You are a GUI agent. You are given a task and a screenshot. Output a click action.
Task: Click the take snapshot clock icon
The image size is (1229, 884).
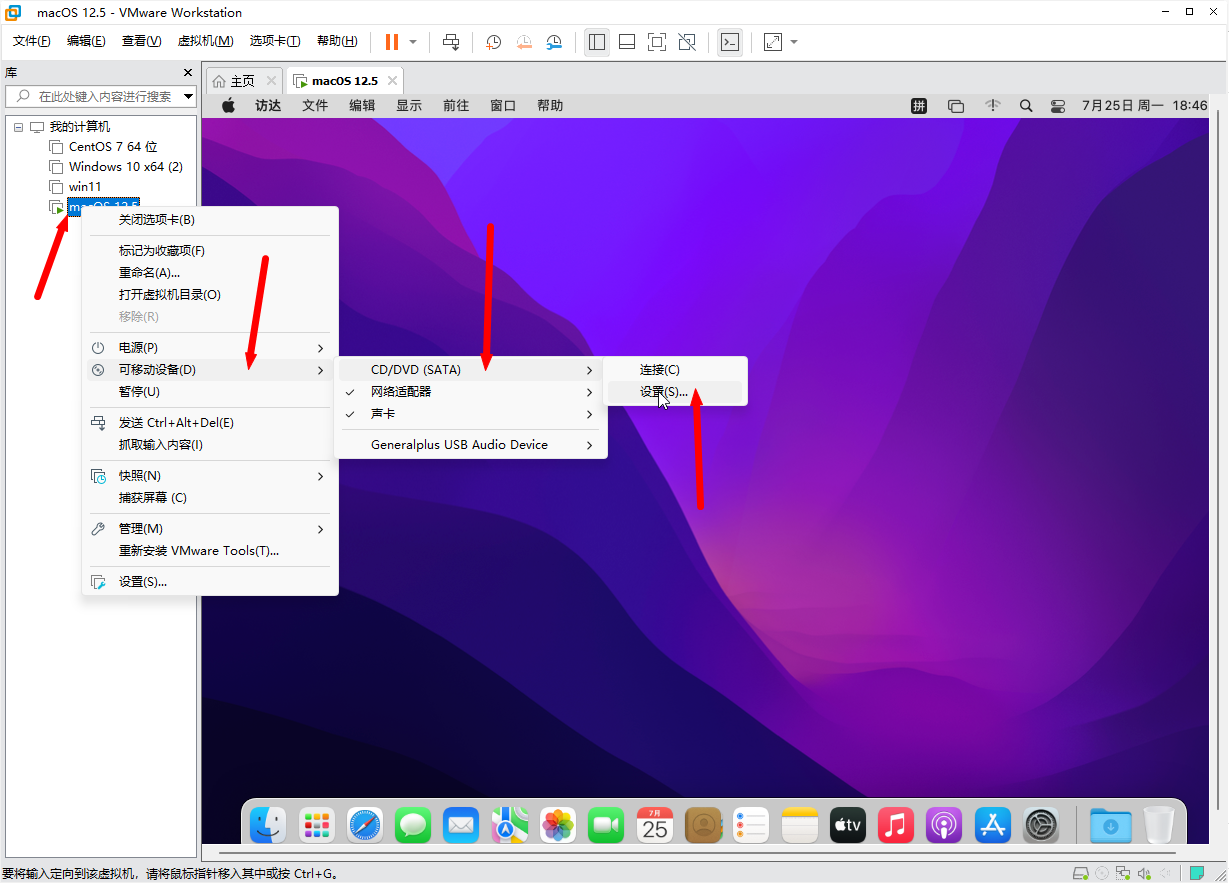493,42
